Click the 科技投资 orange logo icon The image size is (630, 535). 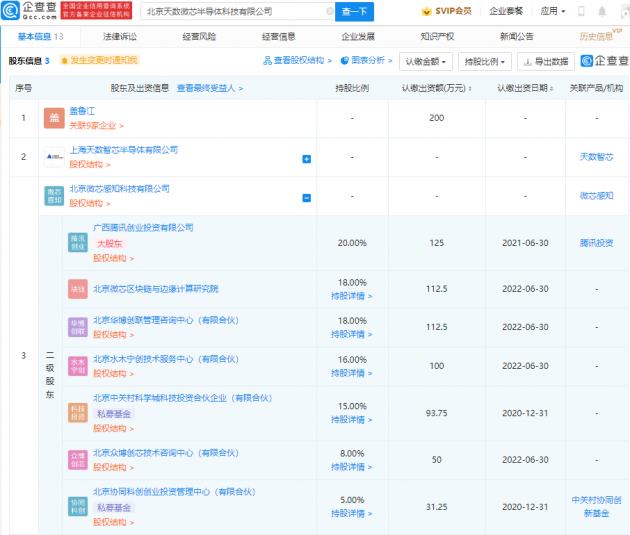[x=77, y=413]
